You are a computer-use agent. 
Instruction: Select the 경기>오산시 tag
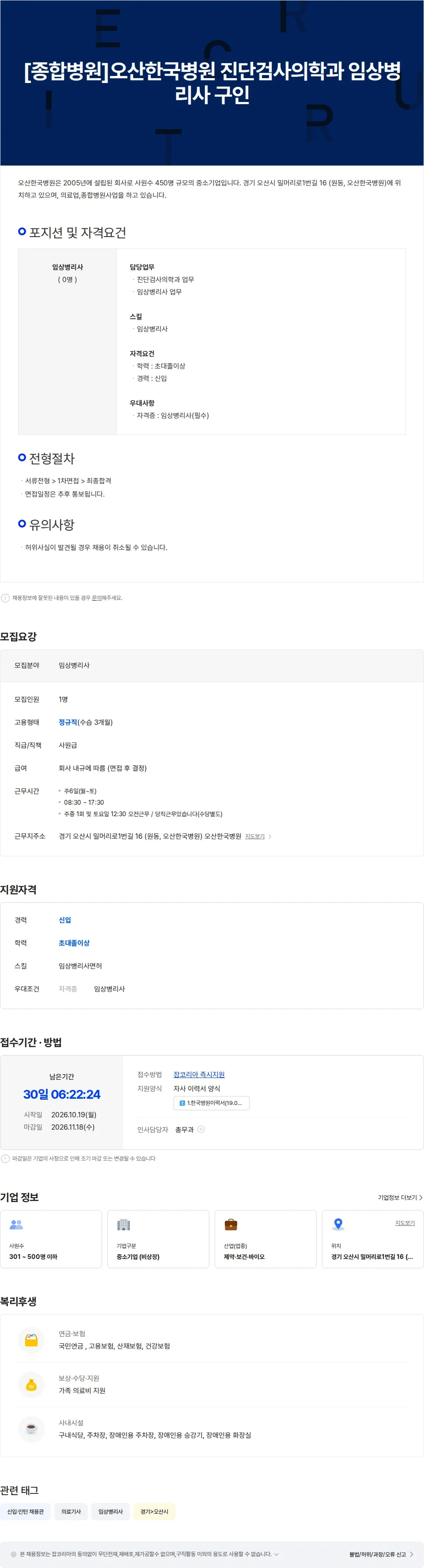154,1511
